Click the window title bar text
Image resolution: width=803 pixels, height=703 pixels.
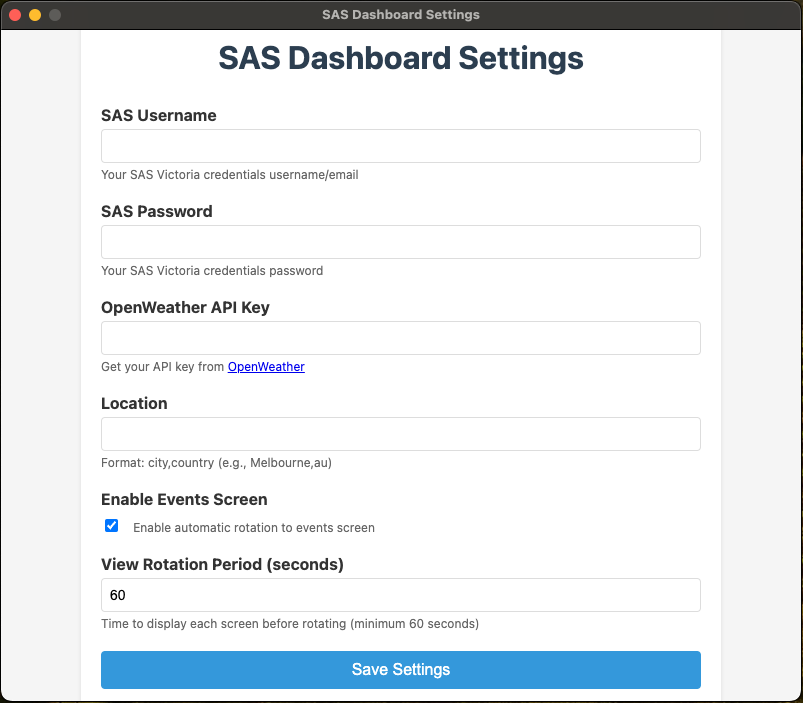pos(401,15)
